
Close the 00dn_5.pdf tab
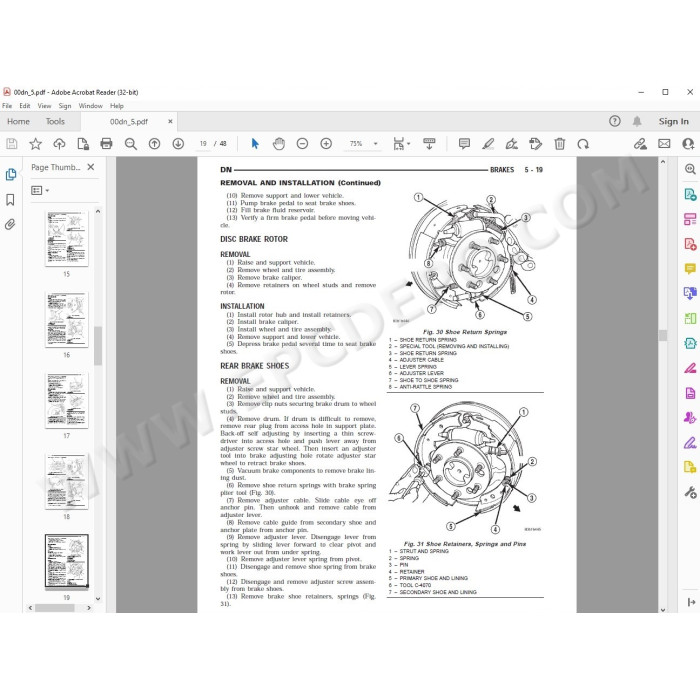(170, 121)
